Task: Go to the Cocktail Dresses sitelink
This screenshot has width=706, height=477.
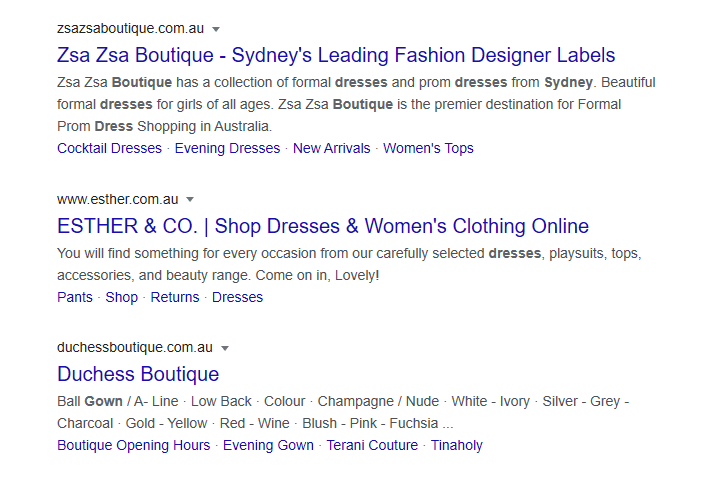Action: click(109, 148)
